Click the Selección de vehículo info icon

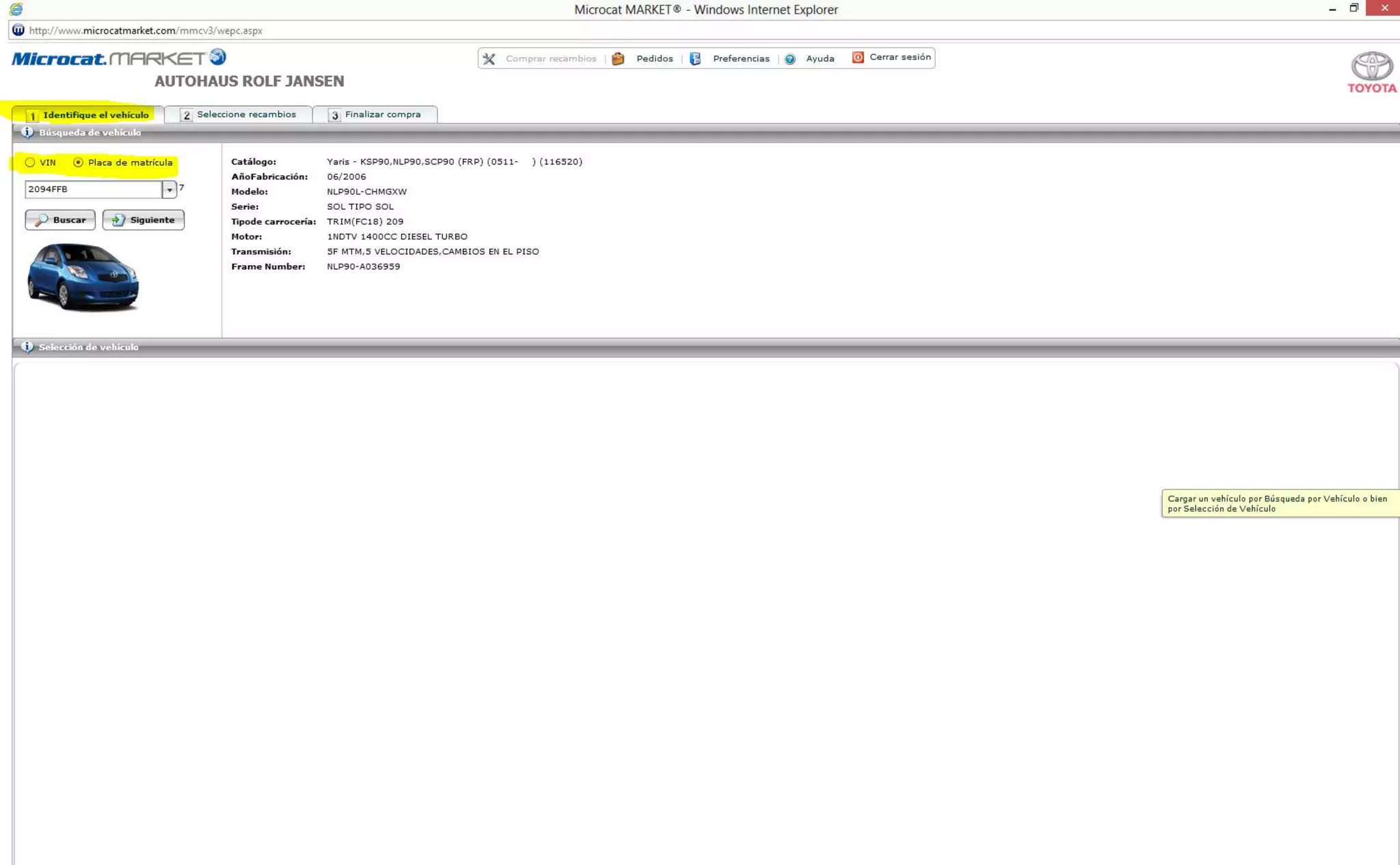tap(27, 347)
